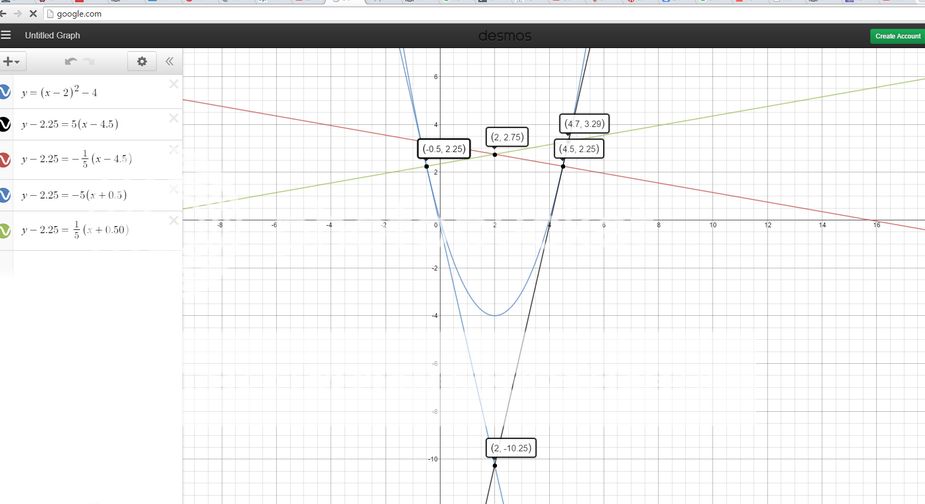
Task: Stop page loading in the browser
Action: coord(33,14)
